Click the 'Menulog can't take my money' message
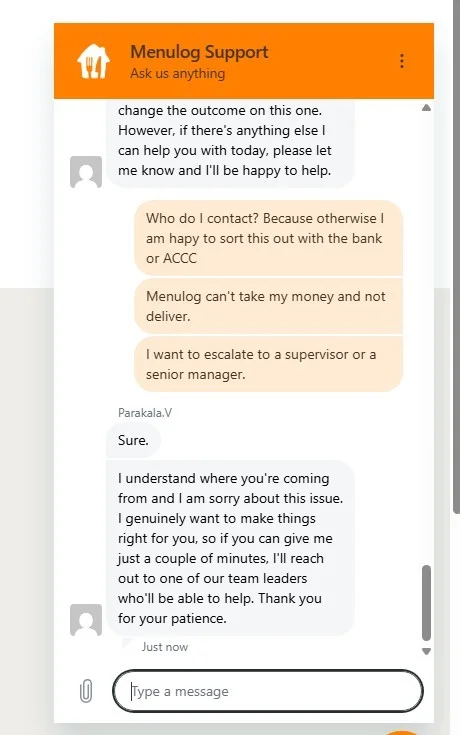 coord(269,306)
